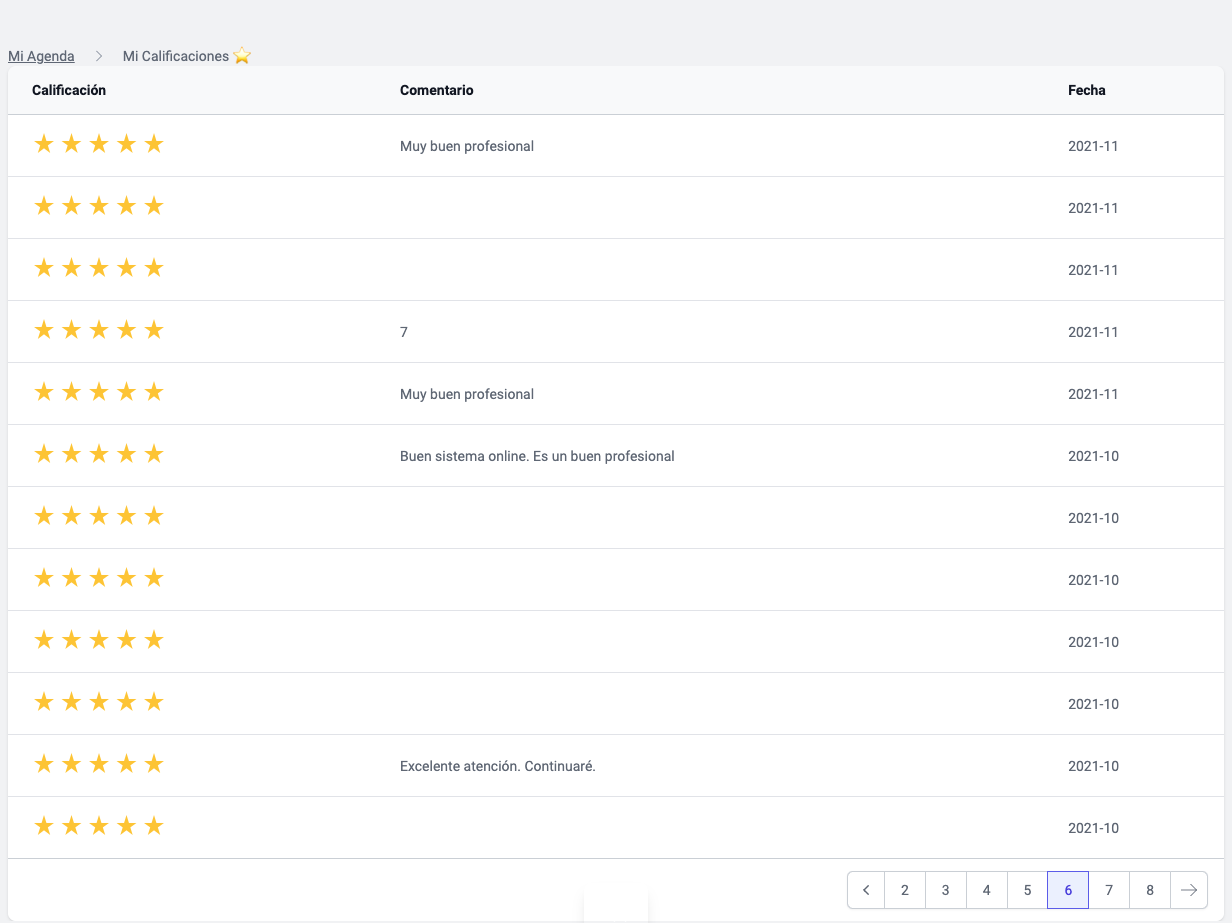Select the "Excelente atención. Continuaré." comment

point(497,766)
